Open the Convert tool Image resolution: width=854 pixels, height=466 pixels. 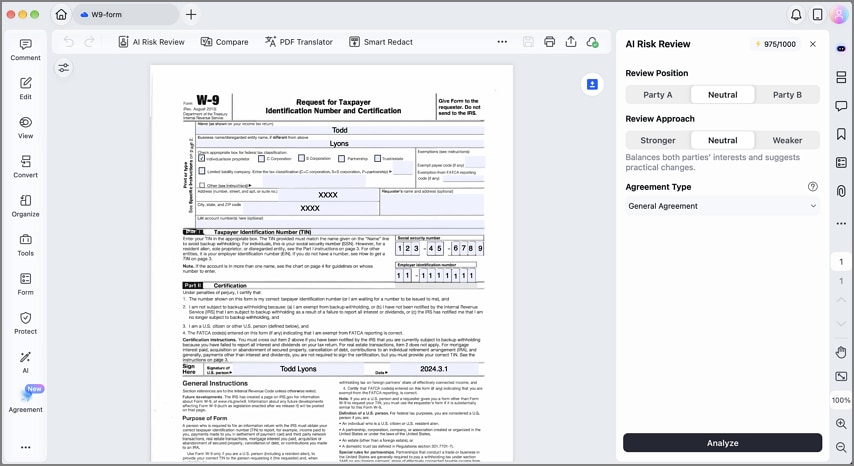point(25,167)
